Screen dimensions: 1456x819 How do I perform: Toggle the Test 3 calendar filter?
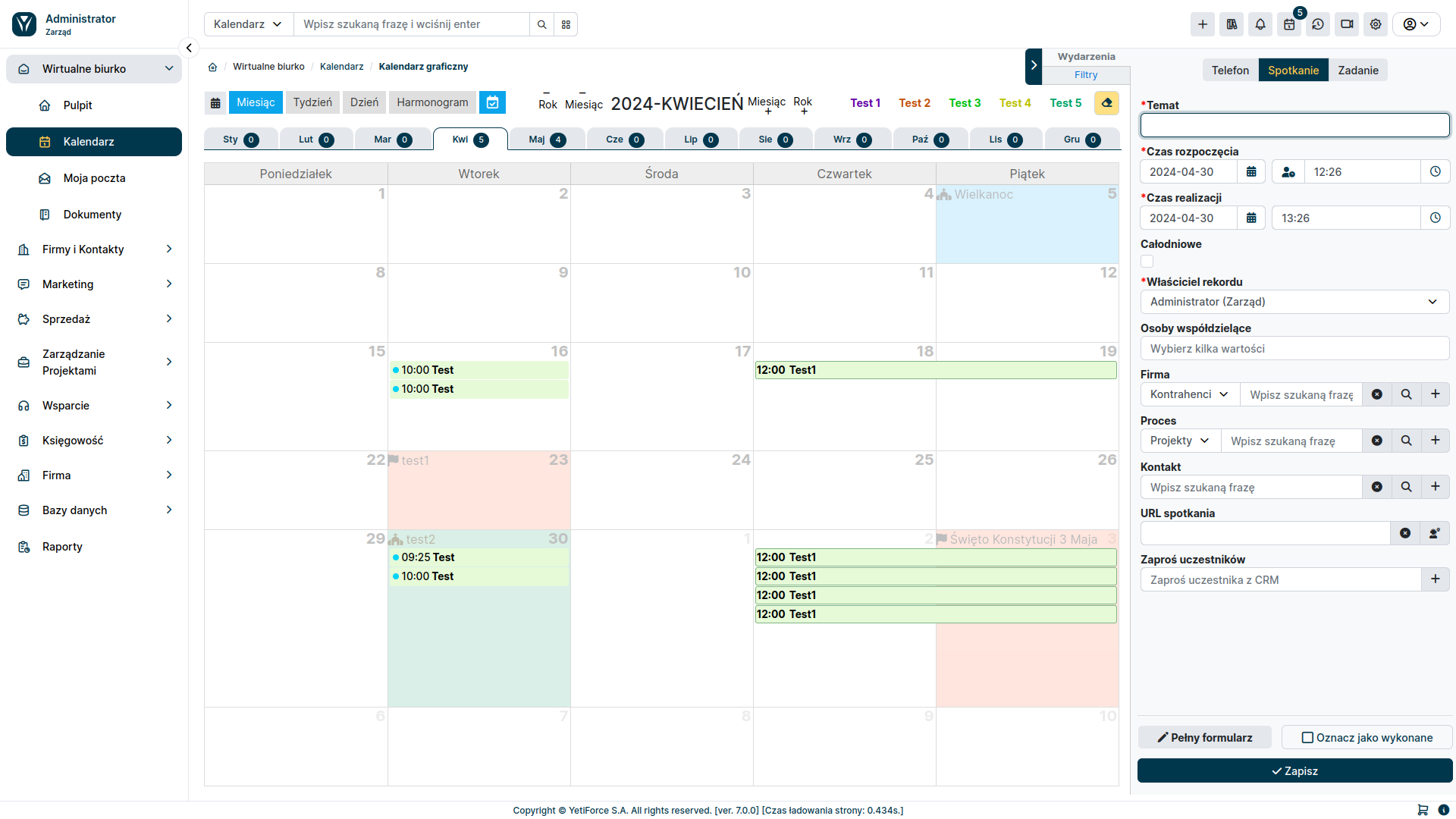[965, 103]
